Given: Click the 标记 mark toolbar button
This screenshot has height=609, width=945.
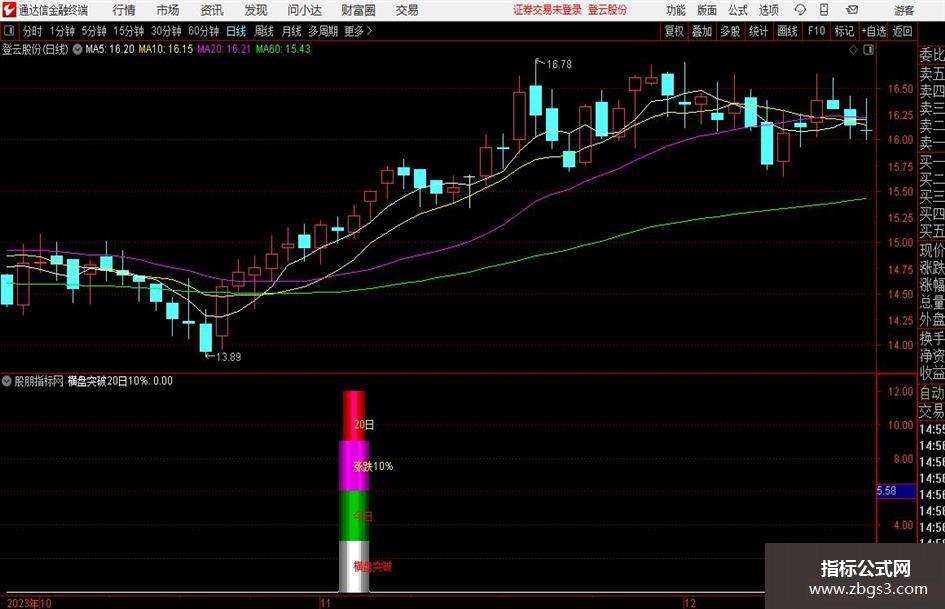Looking at the screenshot, I should pos(844,31).
